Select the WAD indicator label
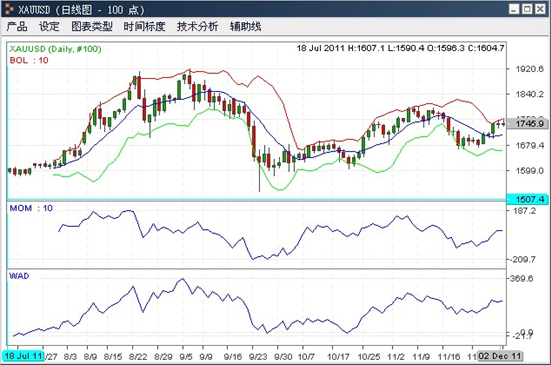The height and width of the screenshot is (365, 551). coord(19,276)
